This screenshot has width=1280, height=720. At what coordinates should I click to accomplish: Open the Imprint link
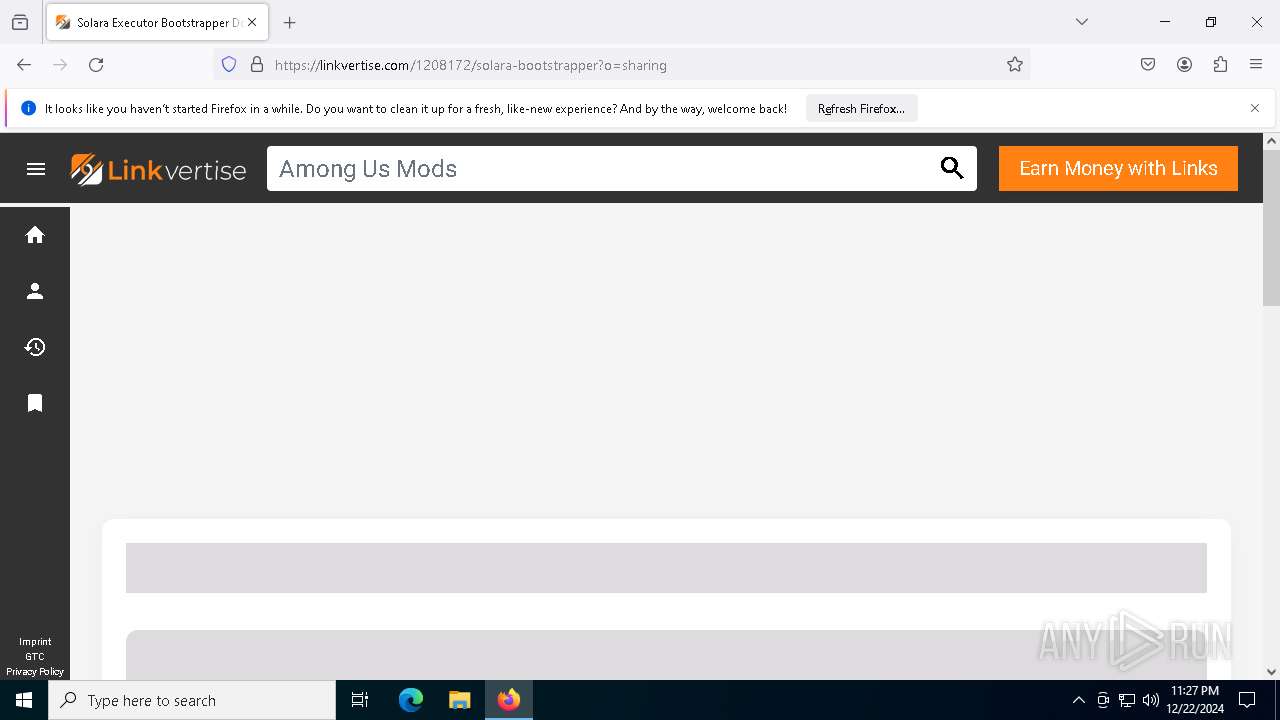(x=35, y=642)
